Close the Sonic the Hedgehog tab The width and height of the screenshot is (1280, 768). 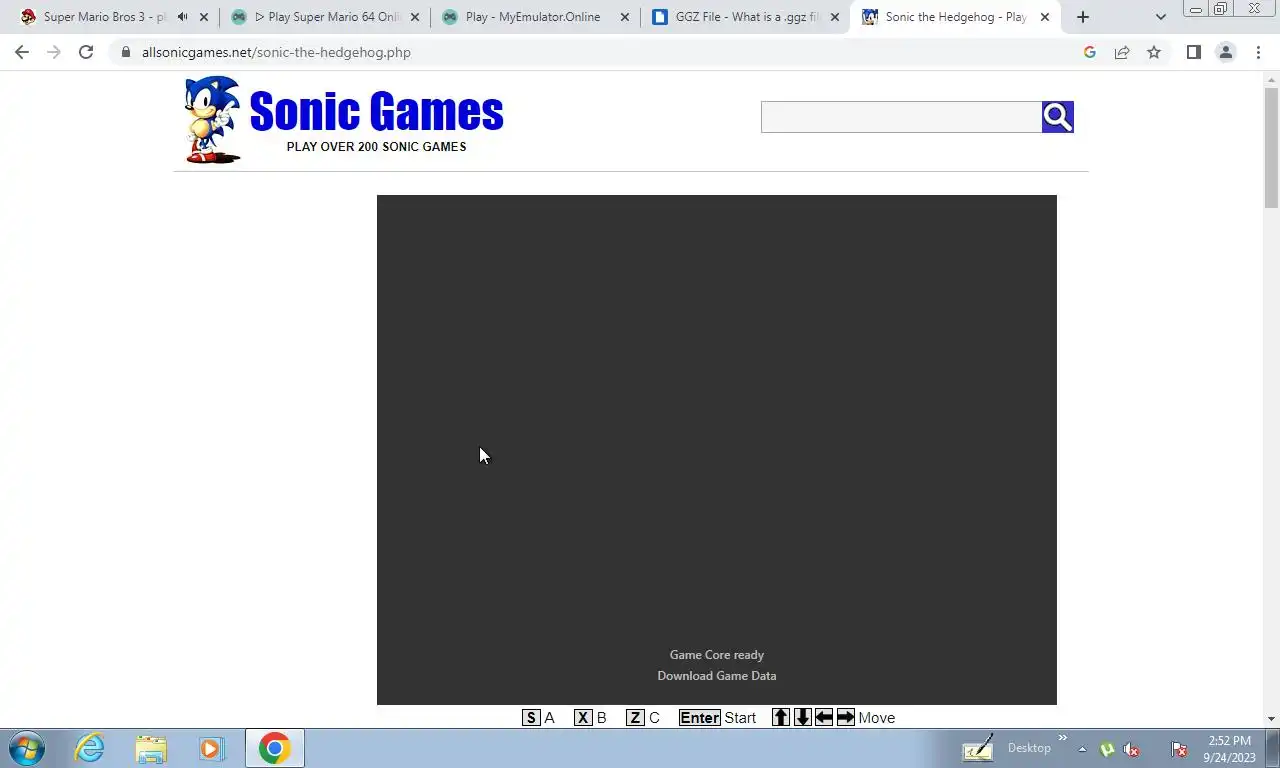pos(1045,17)
